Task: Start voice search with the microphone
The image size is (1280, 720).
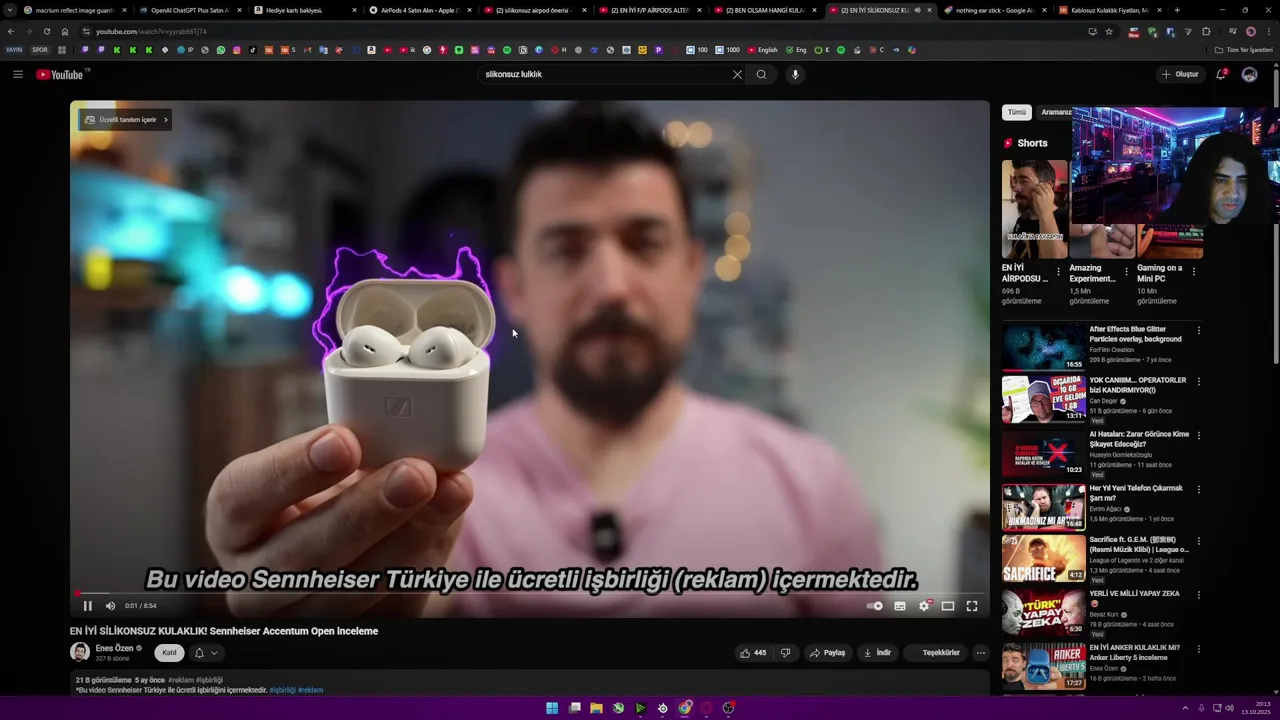Action: 795,74
